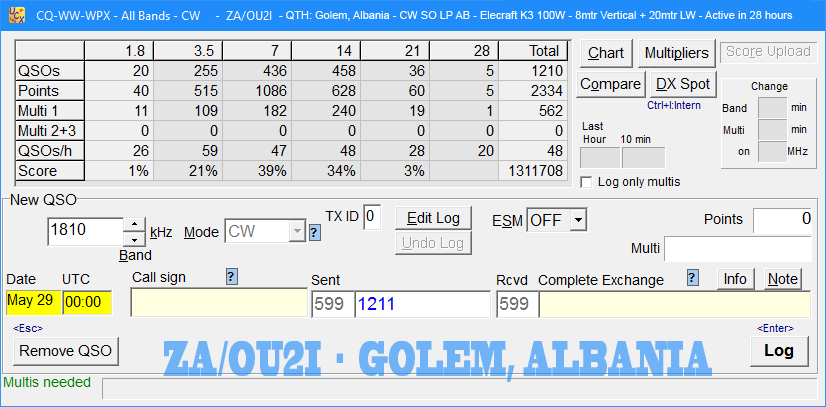The height and width of the screenshot is (407, 826).
Task: Enable the Log only multis checkbox
Action: [x=587, y=182]
